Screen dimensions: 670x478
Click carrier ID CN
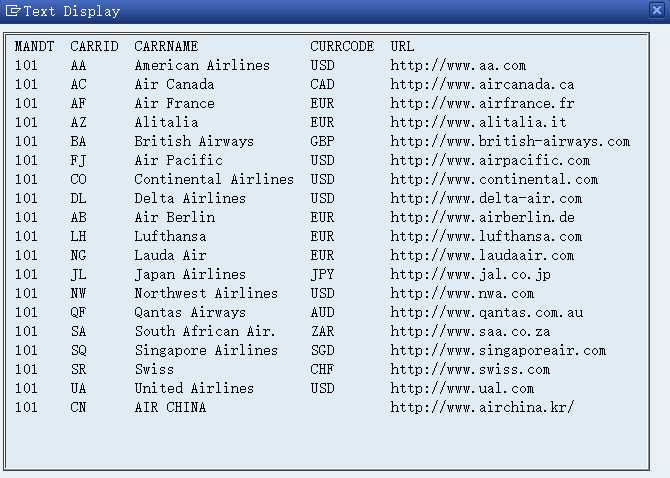pos(78,408)
